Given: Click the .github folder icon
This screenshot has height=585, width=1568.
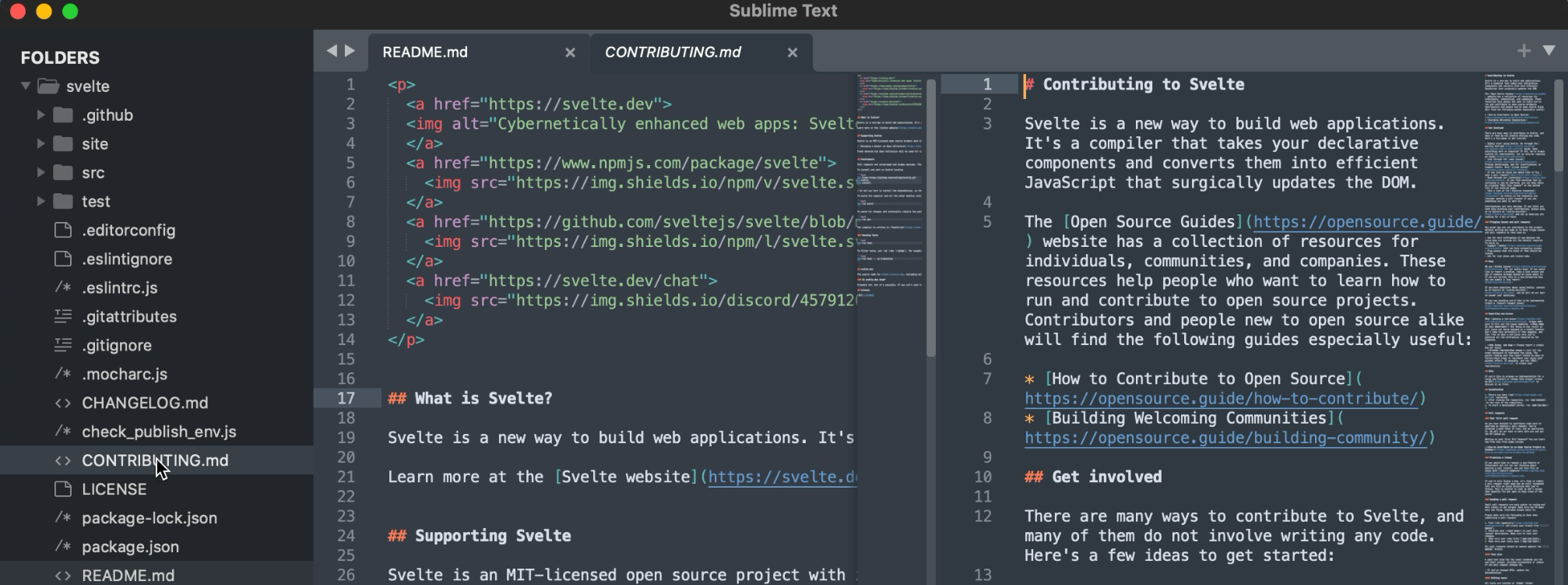Looking at the screenshot, I should click(63, 115).
